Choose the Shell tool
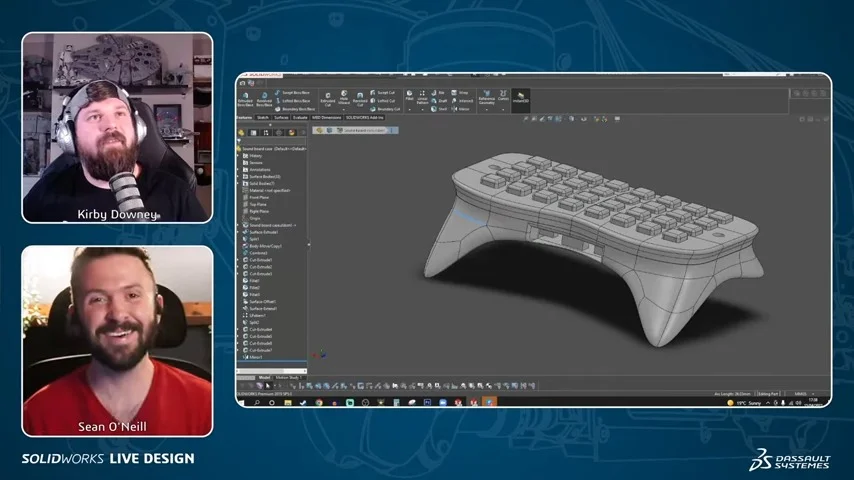The height and width of the screenshot is (480, 854). click(439, 109)
